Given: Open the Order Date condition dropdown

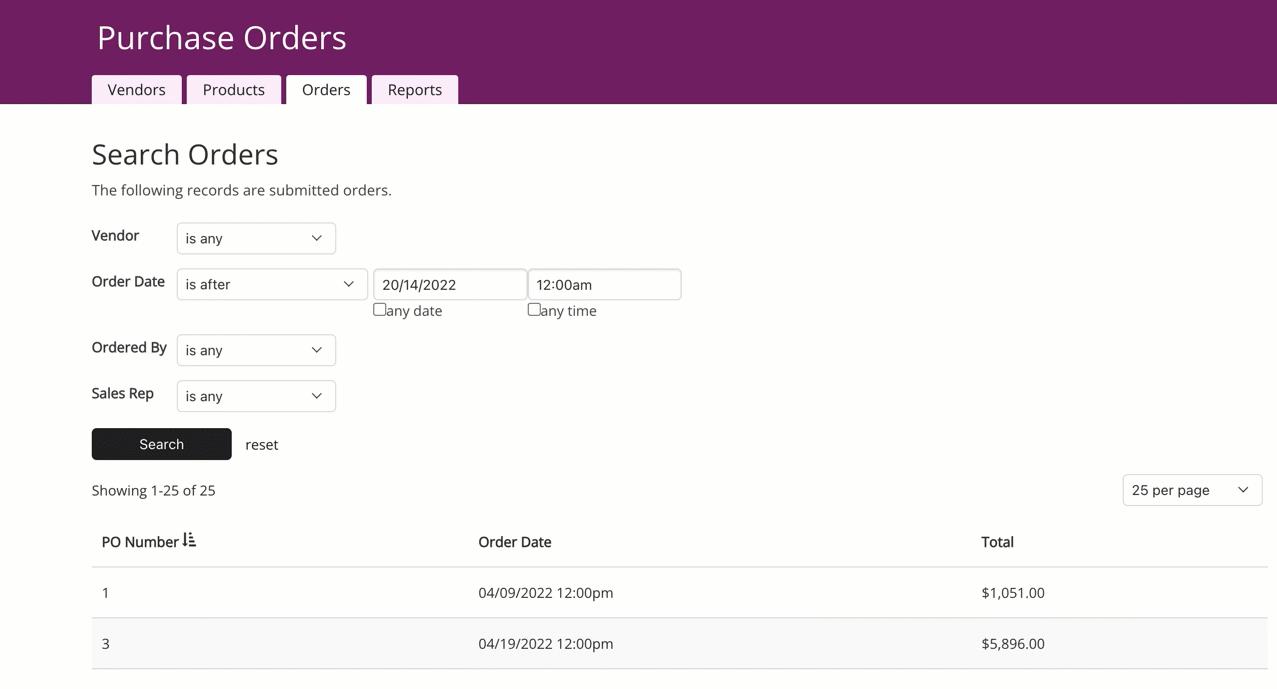Looking at the screenshot, I should [272, 284].
